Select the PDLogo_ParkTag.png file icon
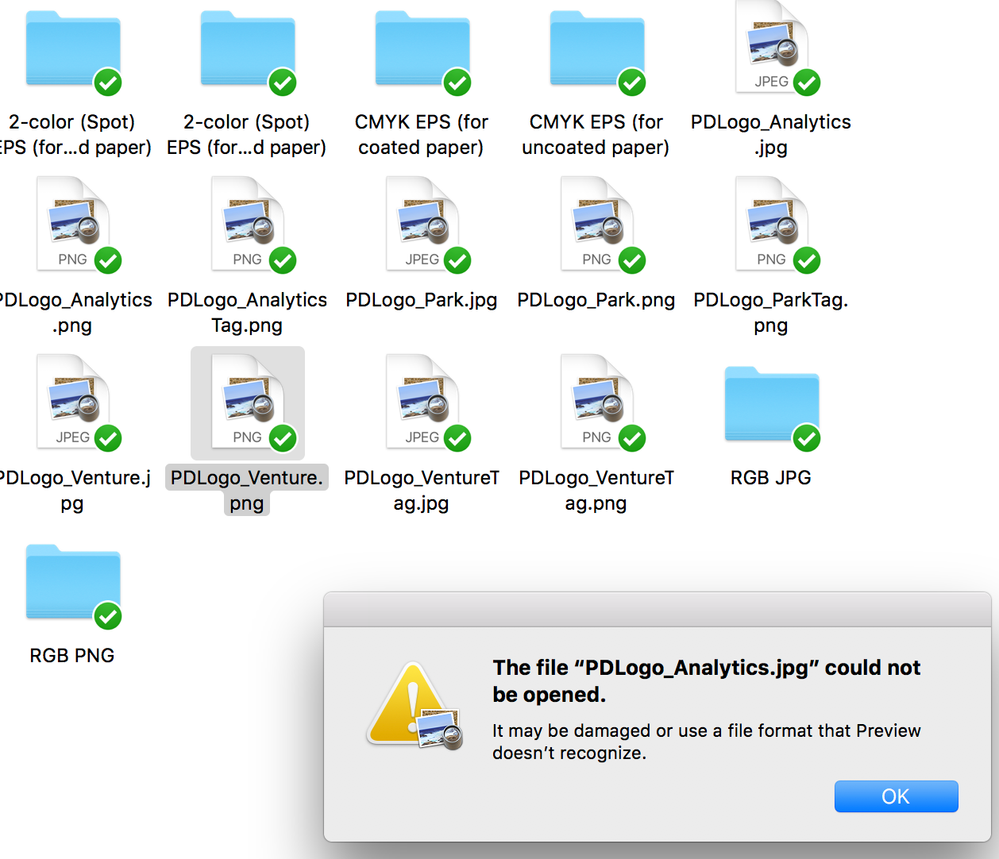 point(772,224)
